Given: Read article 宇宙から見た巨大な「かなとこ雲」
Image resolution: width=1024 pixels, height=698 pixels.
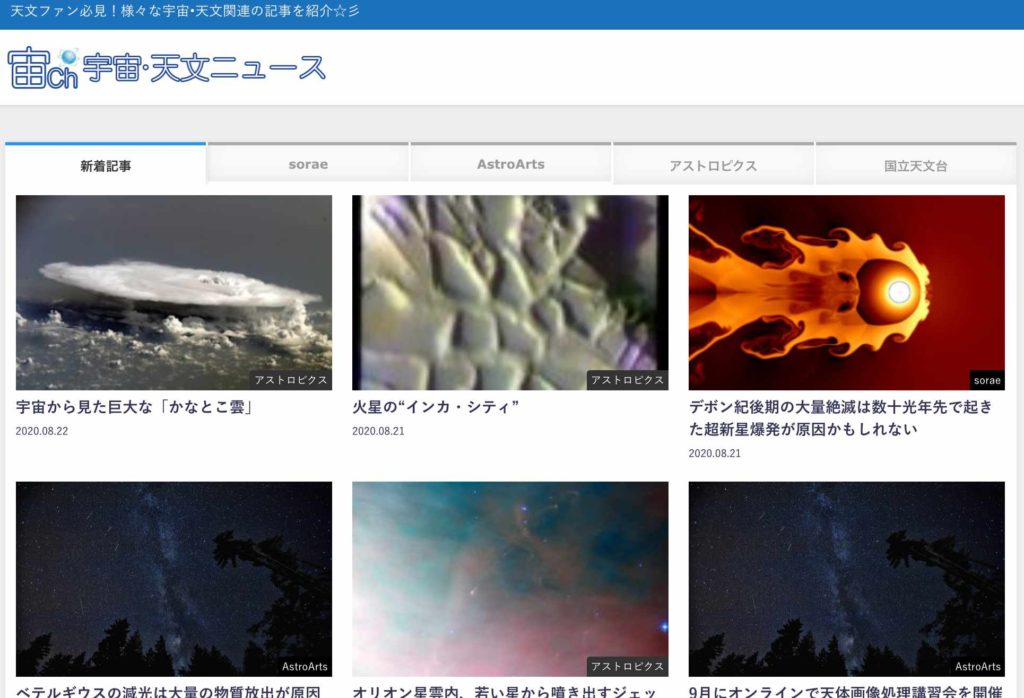Looking at the screenshot, I should click(133, 407).
